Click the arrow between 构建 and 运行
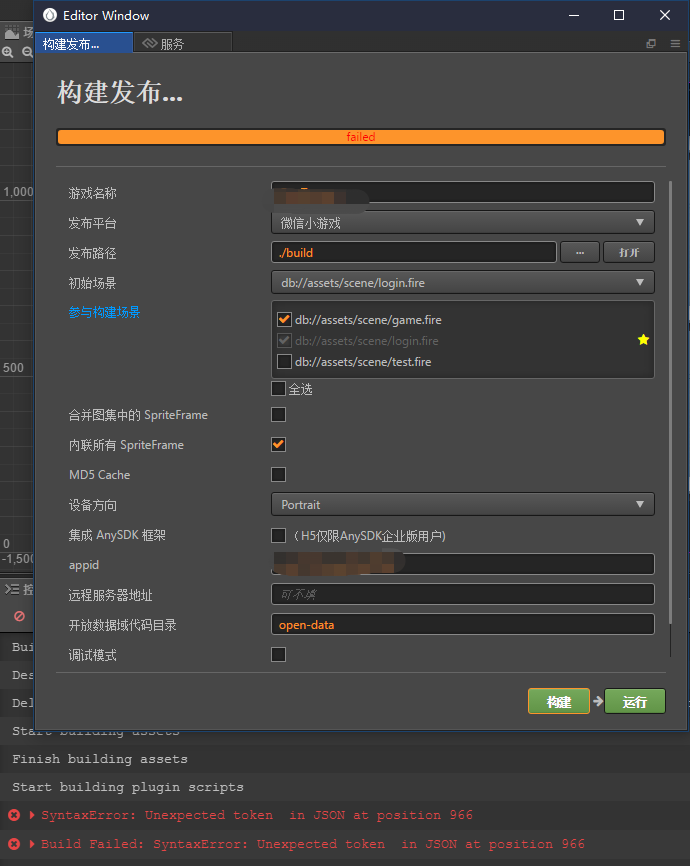The image size is (690, 866). click(x=597, y=701)
